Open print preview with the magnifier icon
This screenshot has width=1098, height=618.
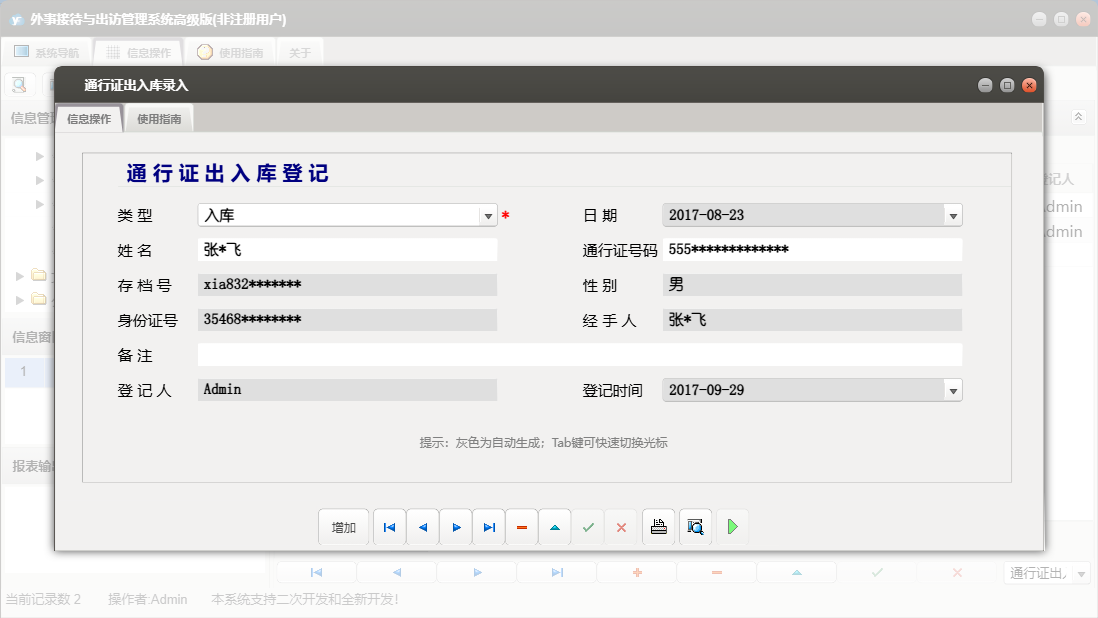[694, 527]
